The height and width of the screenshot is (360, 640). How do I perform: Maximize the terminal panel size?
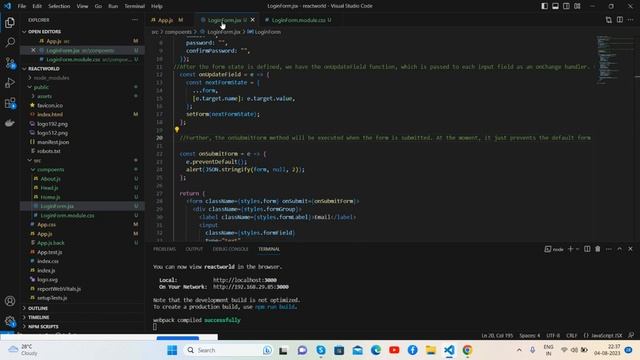click(x=620, y=249)
